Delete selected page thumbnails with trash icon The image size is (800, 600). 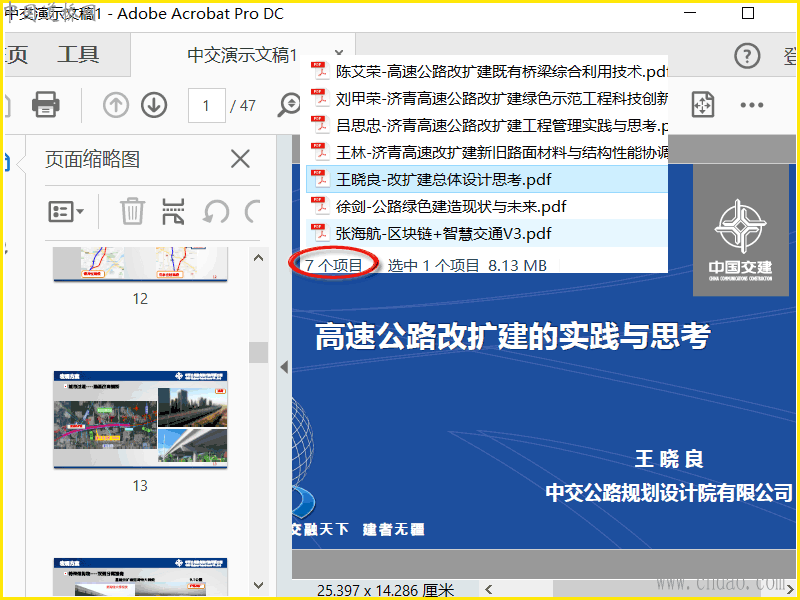tap(132, 211)
